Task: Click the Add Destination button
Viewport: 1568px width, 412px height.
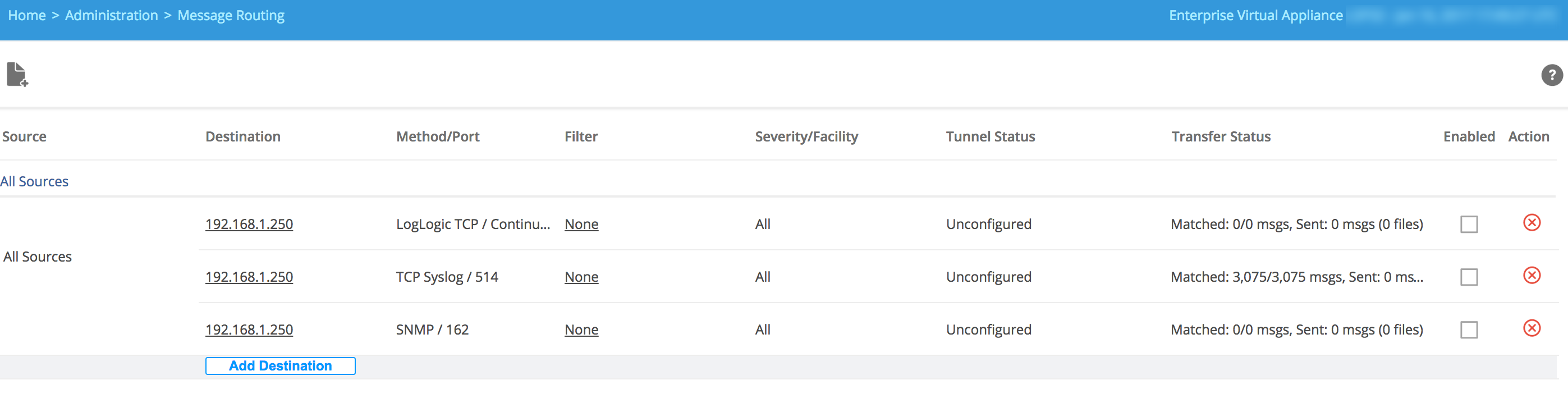Action: [280, 366]
